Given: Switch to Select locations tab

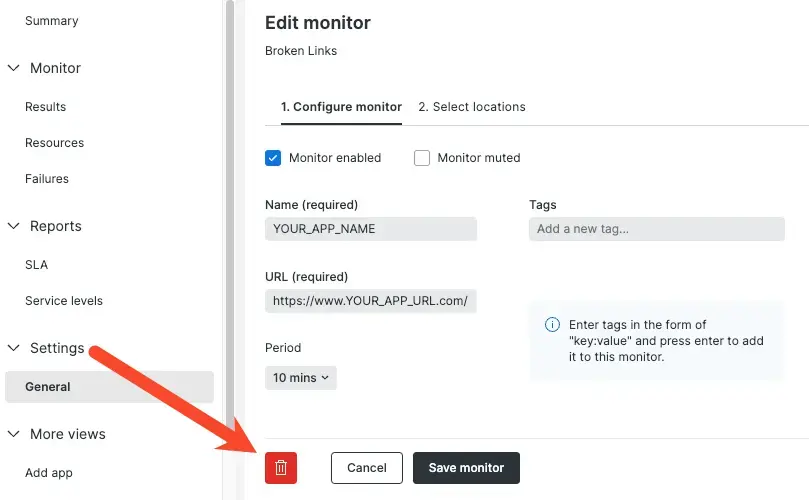Looking at the screenshot, I should pyautogui.click(x=471, y=107).
